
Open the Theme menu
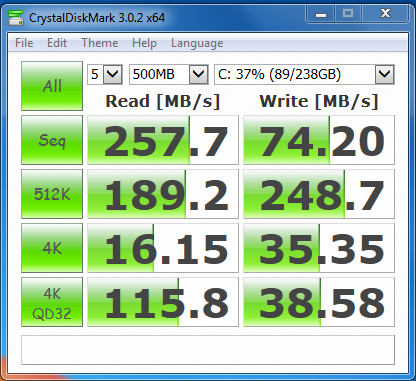point(100,43)
